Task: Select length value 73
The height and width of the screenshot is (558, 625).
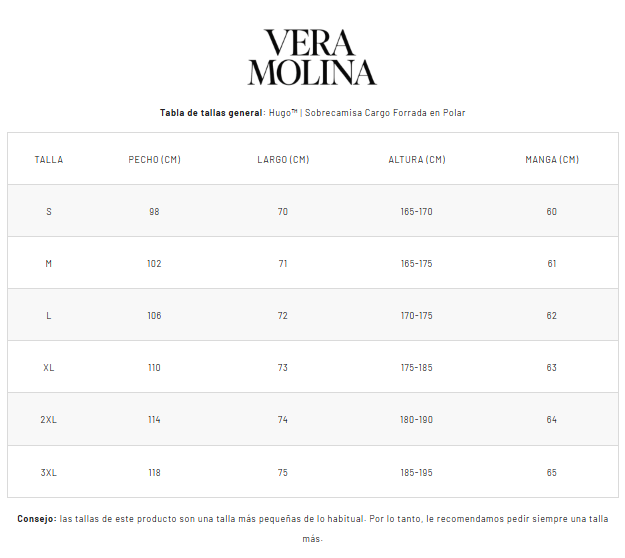Action: [283, 368]
